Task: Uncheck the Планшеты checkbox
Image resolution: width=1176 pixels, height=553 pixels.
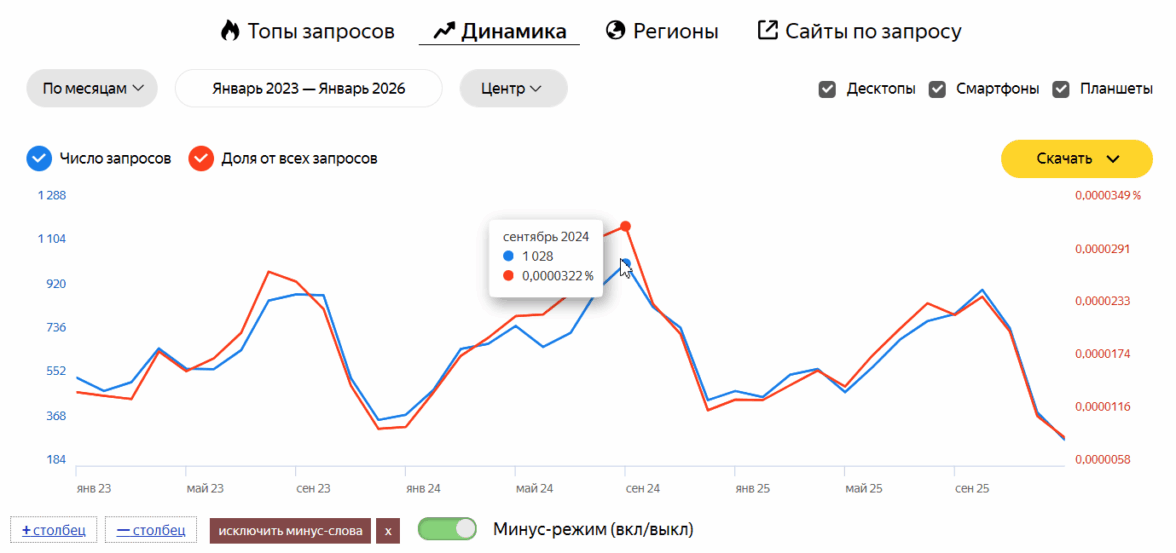Action: click(1061, 89)
